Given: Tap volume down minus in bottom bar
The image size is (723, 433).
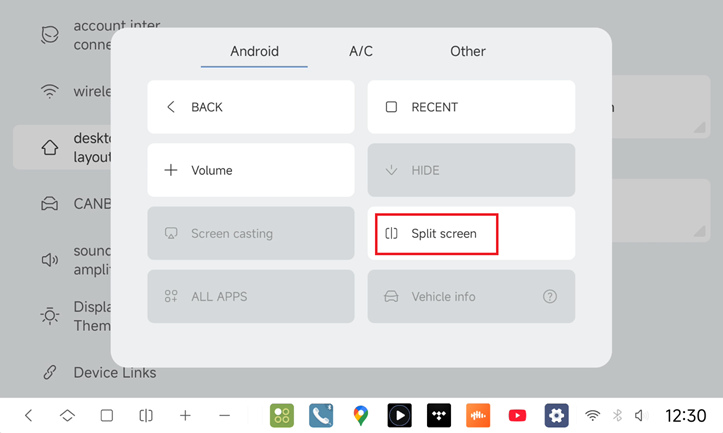Looking at the screenshot, I should (225, 415).
